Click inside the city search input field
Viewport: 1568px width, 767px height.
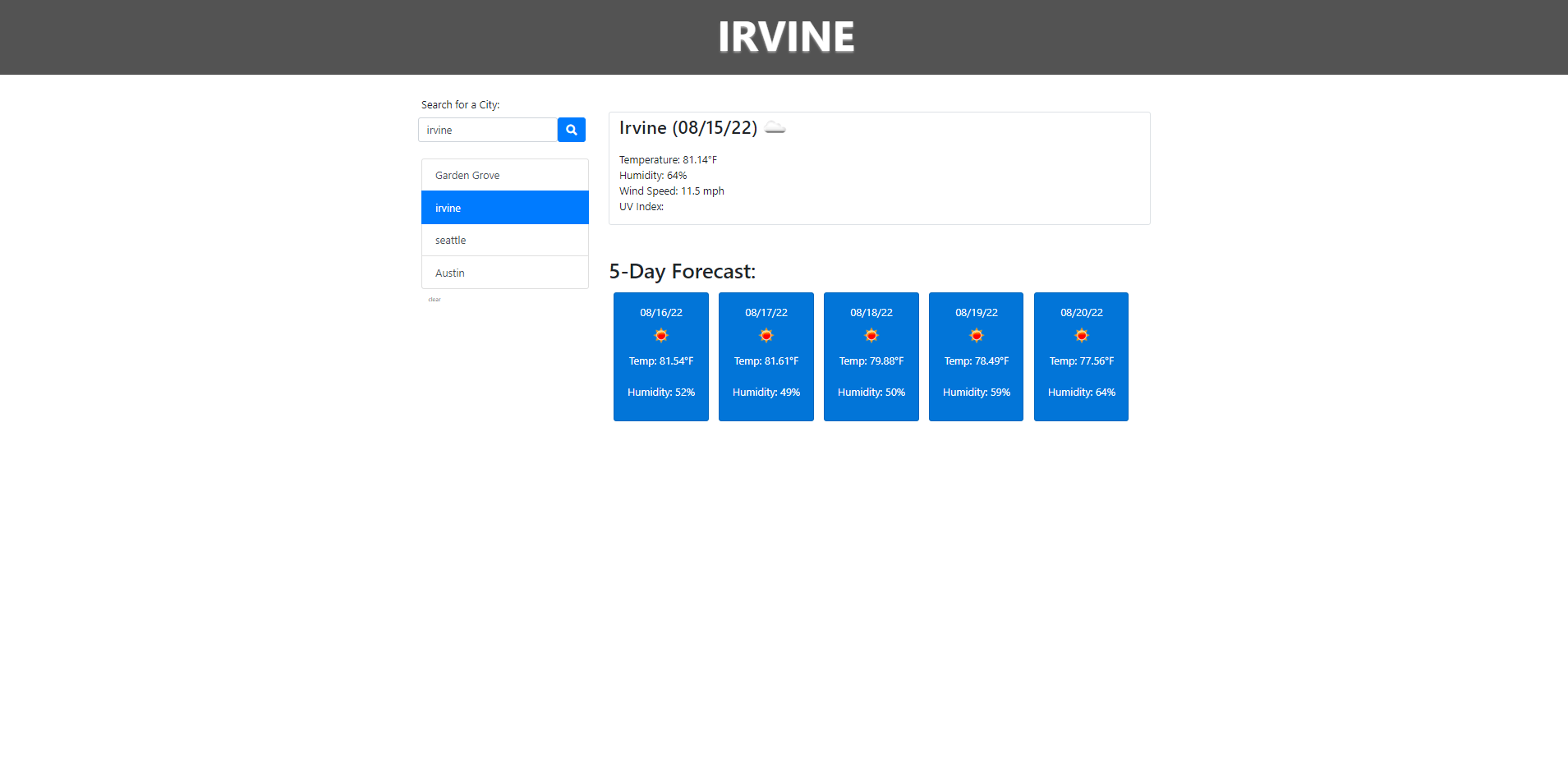(x=488, y=130)
